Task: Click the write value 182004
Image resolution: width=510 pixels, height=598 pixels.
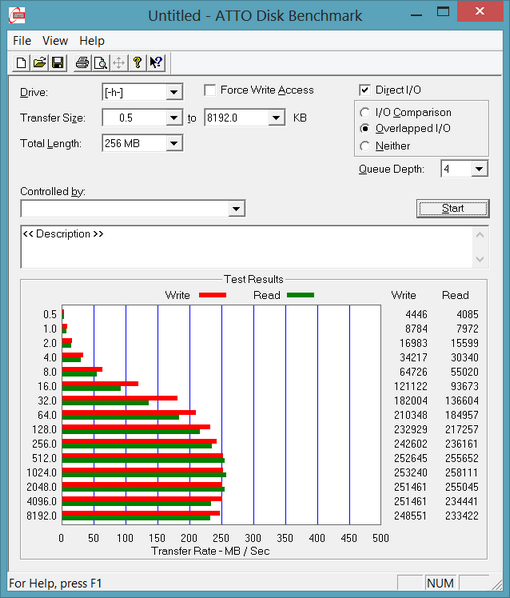Action: click(411, 401)
